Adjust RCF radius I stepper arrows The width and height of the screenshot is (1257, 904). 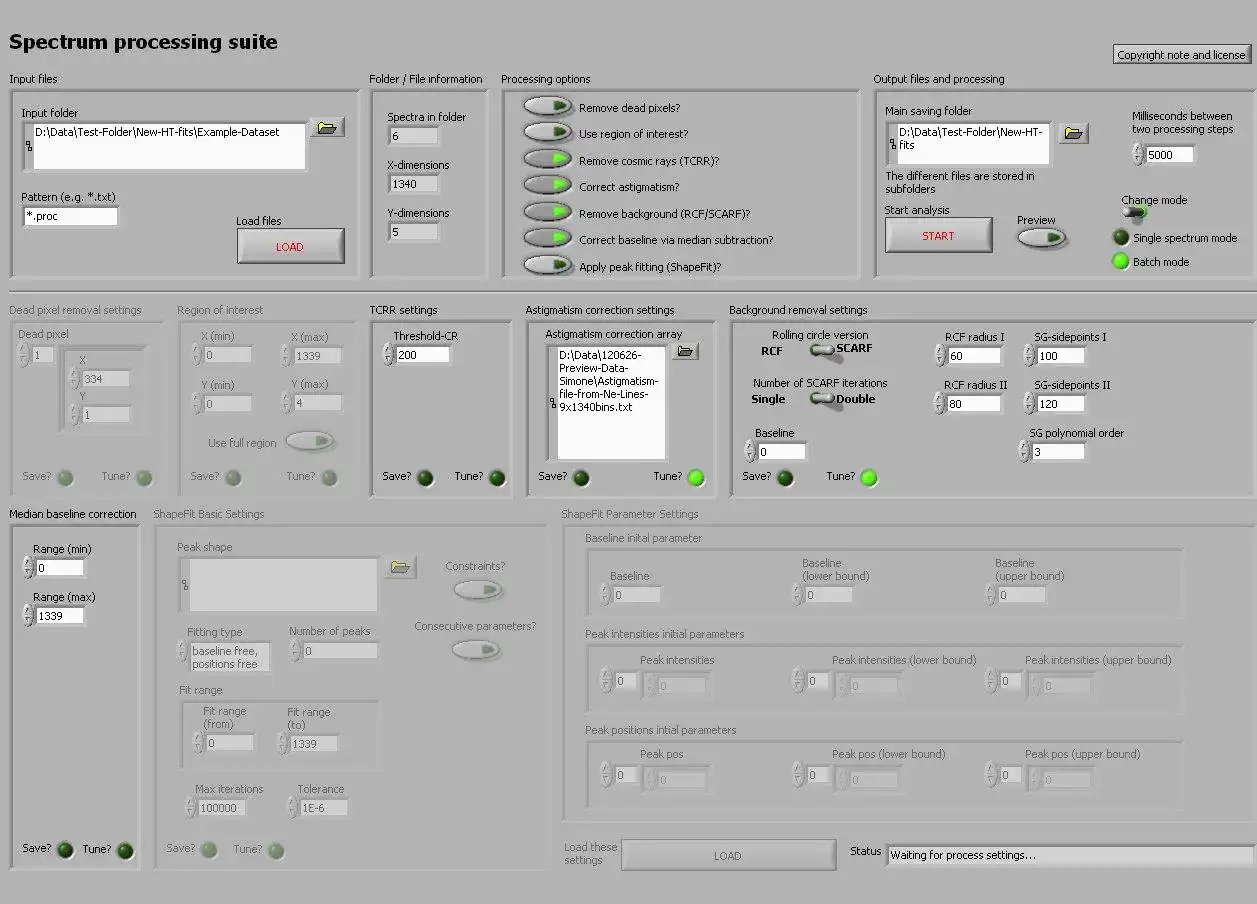pos(940,356)
